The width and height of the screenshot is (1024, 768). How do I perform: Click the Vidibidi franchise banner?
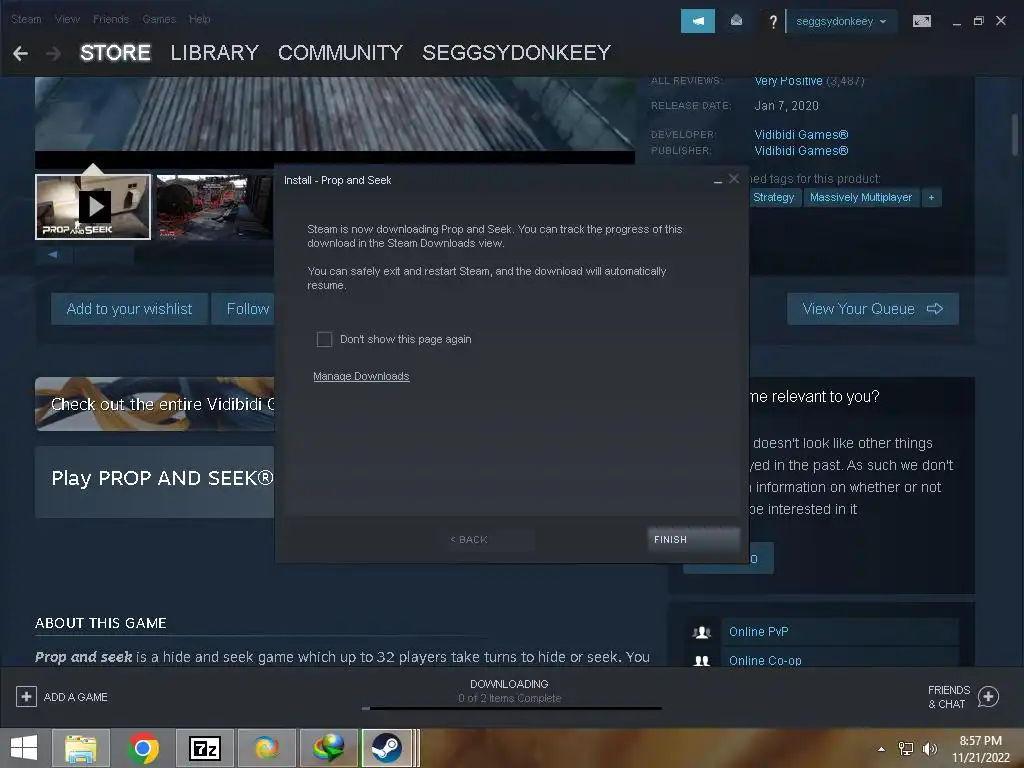155,404
